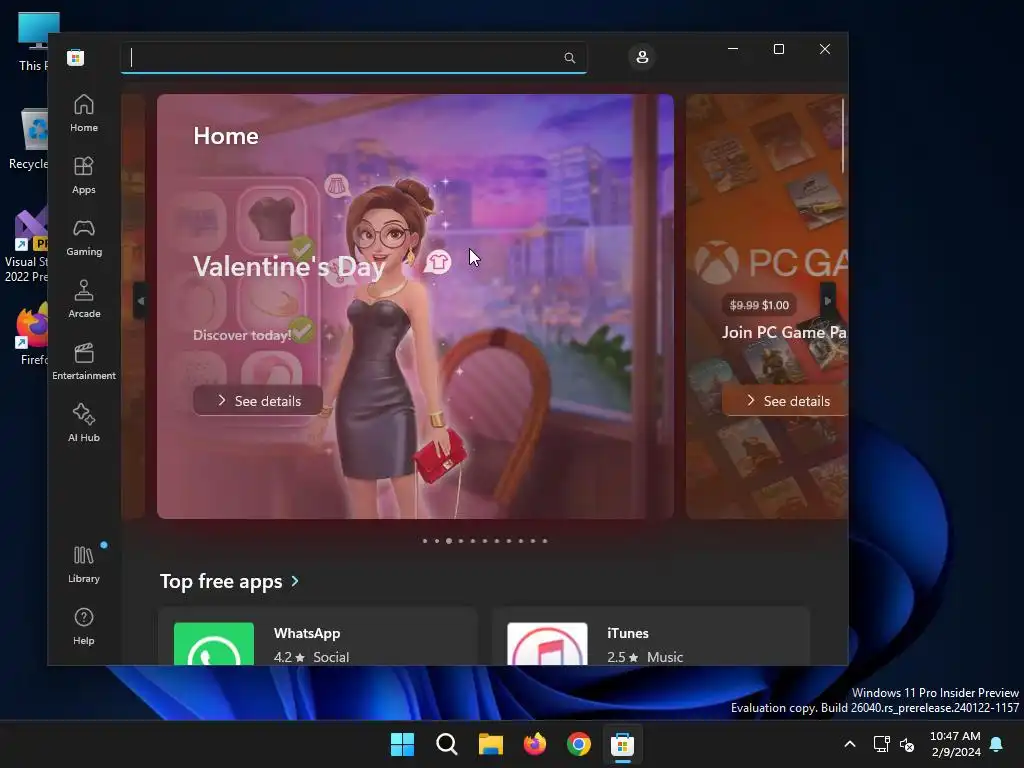Select the first carousel page dot
Image resolution: width=1024 pixels, height=768 pixels.
click(425, 541)
